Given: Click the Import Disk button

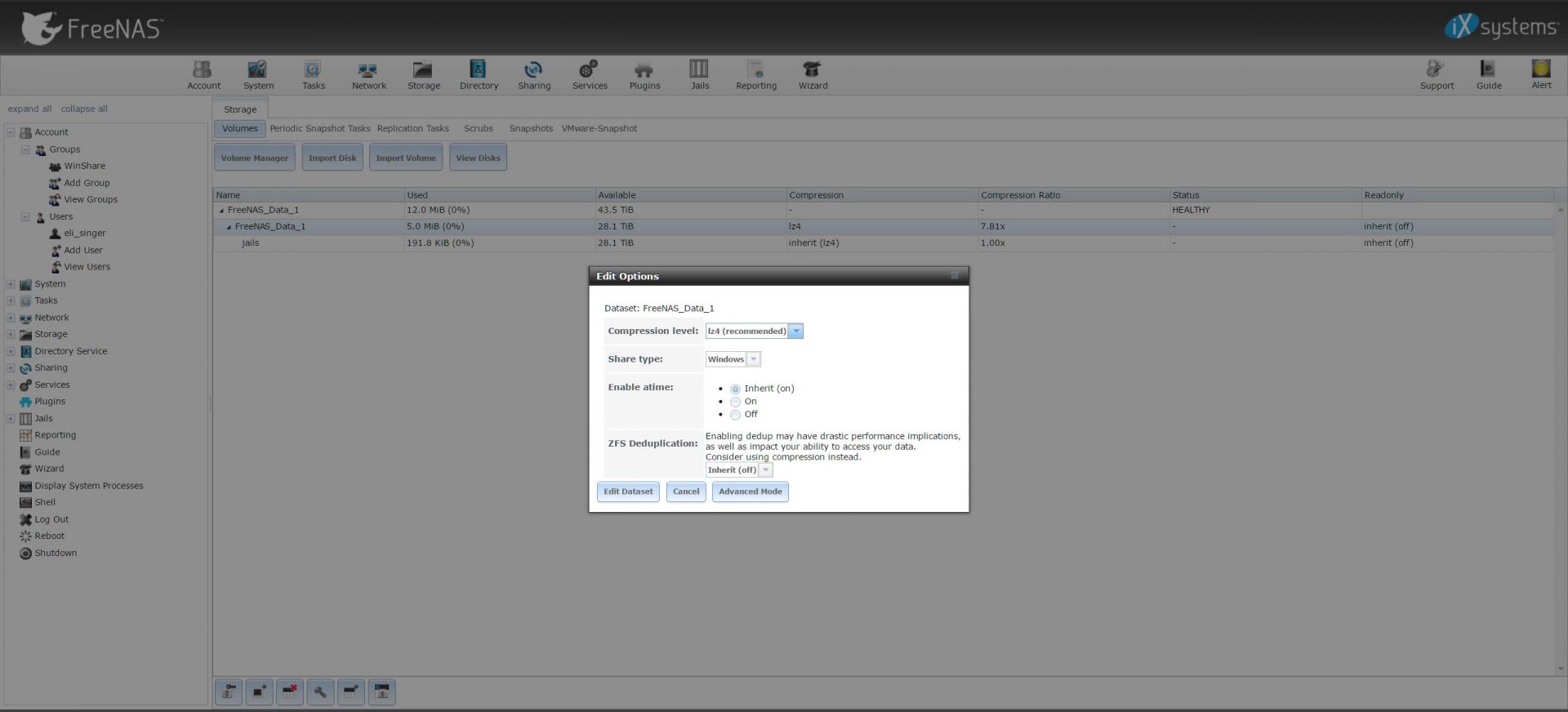Looking at the screenshot, I should point(332,158).
